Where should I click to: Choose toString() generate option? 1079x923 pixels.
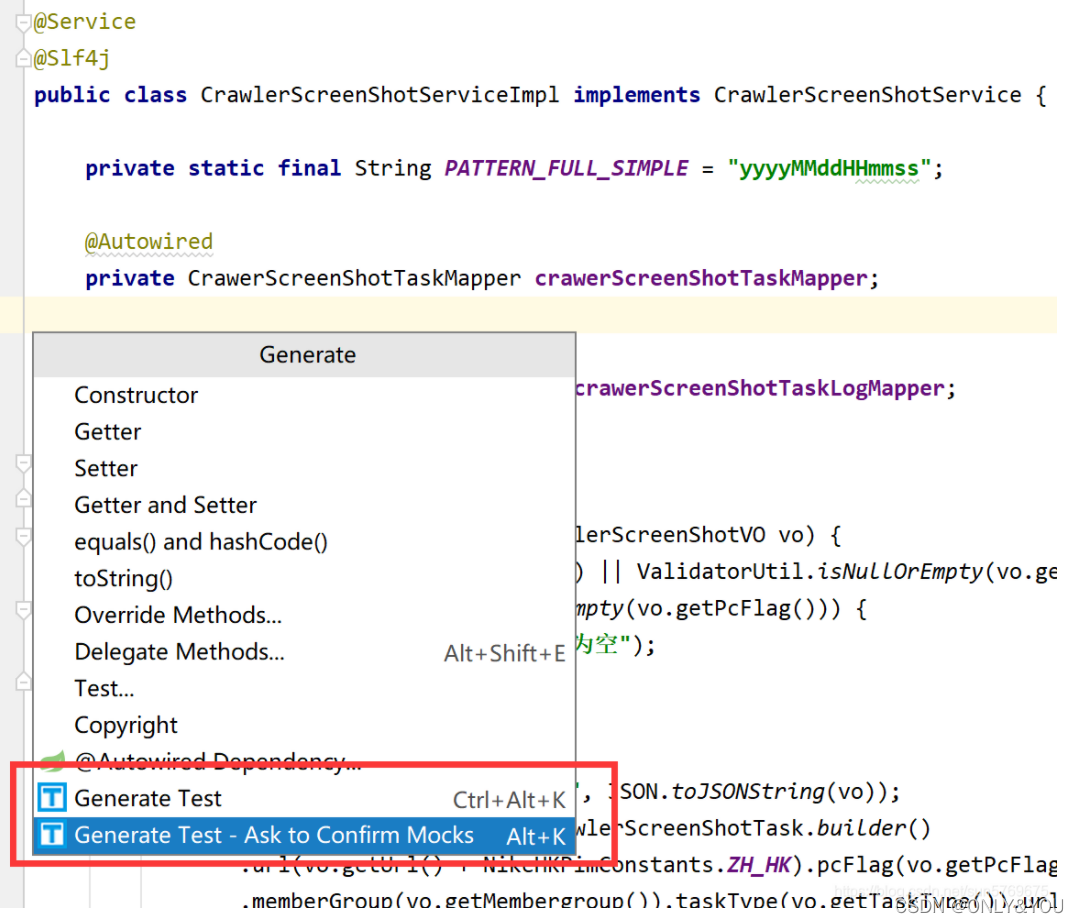pos(305,578)
